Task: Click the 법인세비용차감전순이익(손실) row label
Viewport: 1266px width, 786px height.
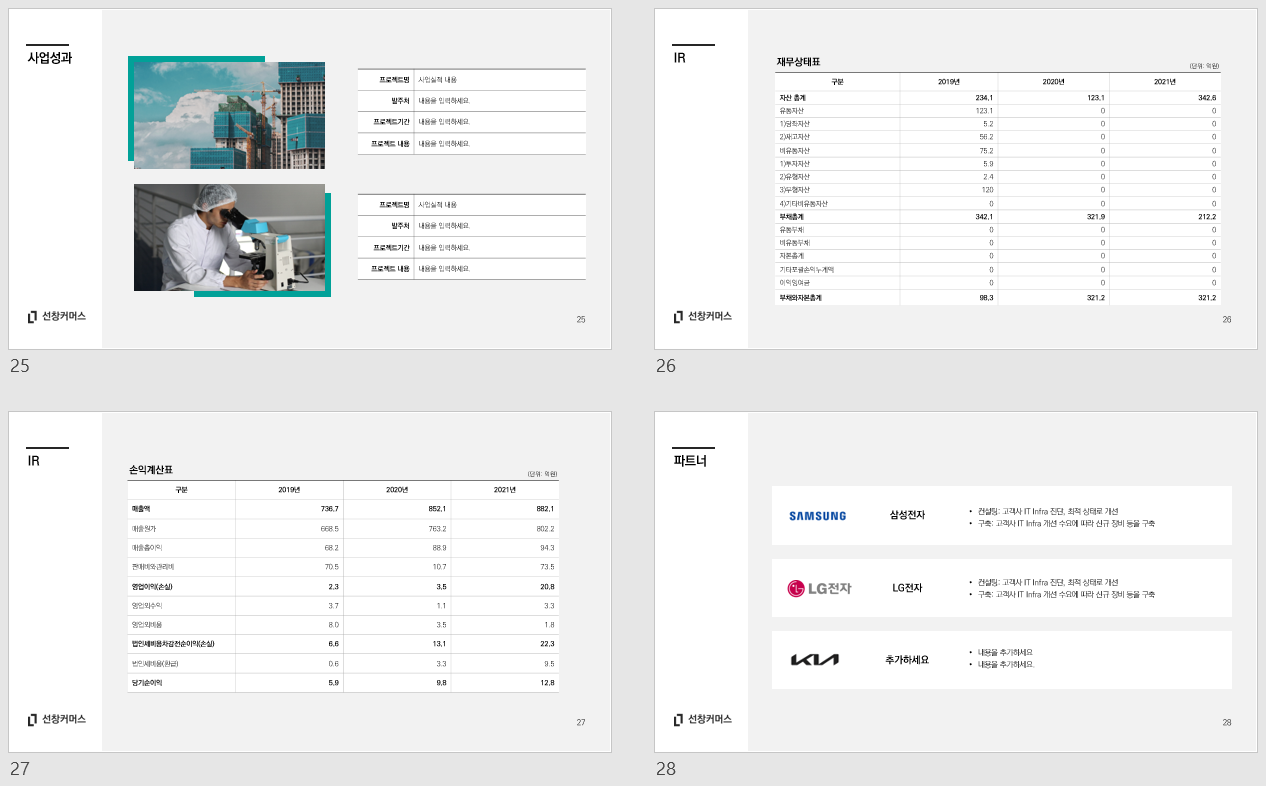Action: tap(172, 644)
